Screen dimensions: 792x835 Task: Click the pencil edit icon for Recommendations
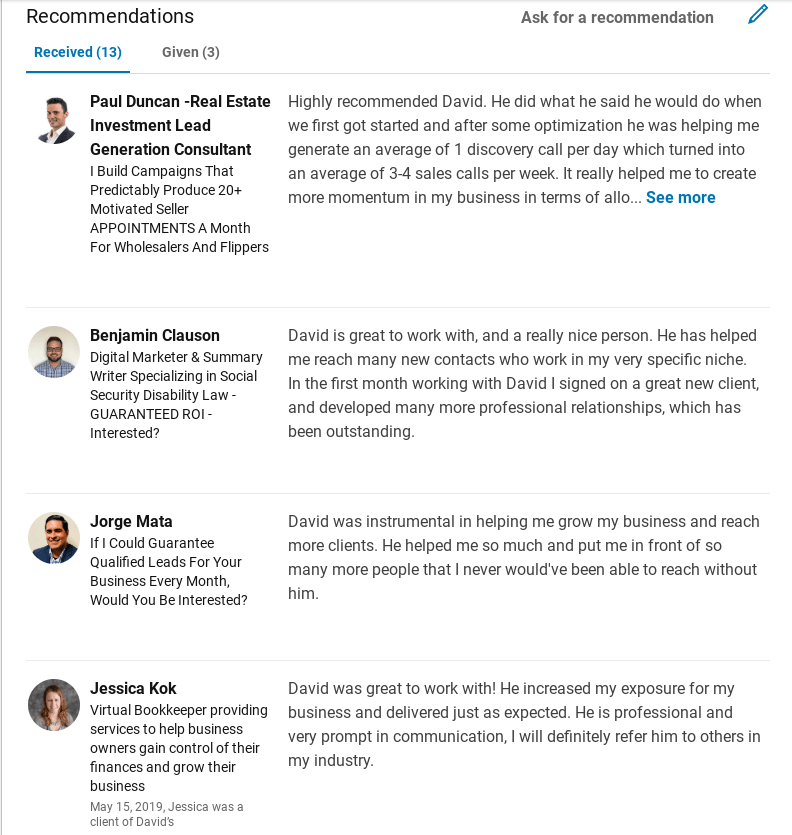(758, 15)
